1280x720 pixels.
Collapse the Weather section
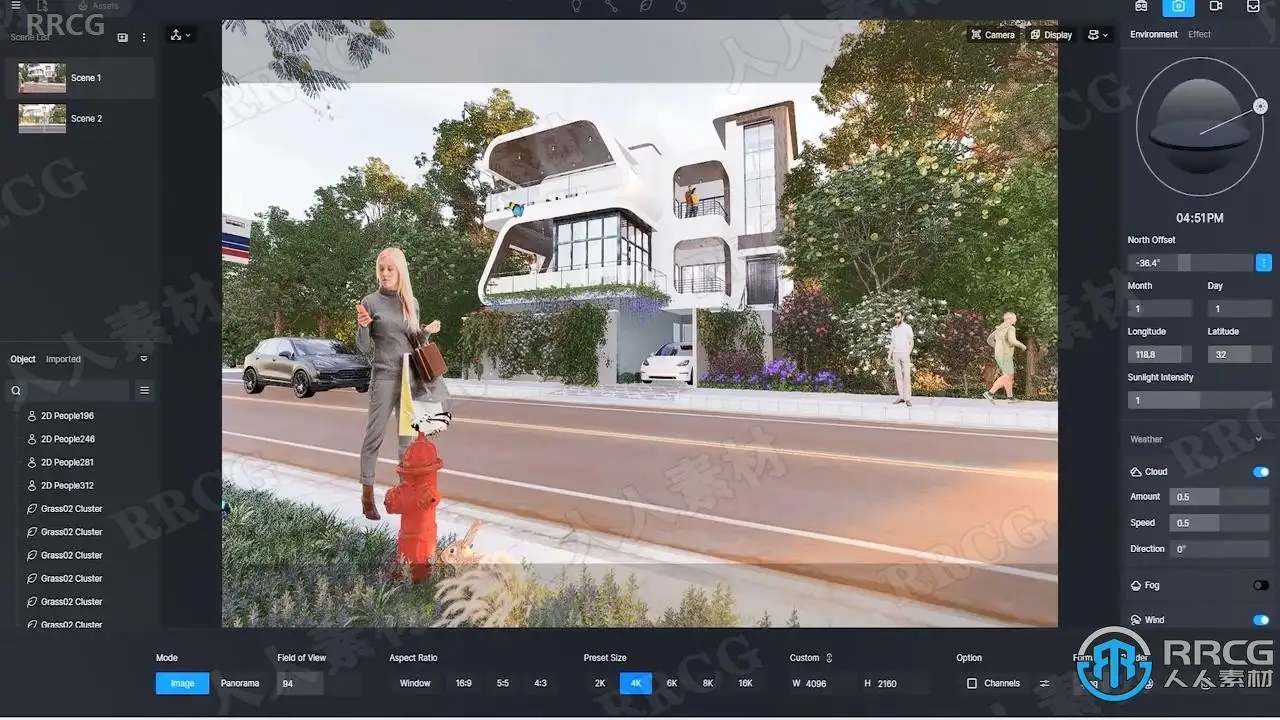click(x=1259, y=440)
